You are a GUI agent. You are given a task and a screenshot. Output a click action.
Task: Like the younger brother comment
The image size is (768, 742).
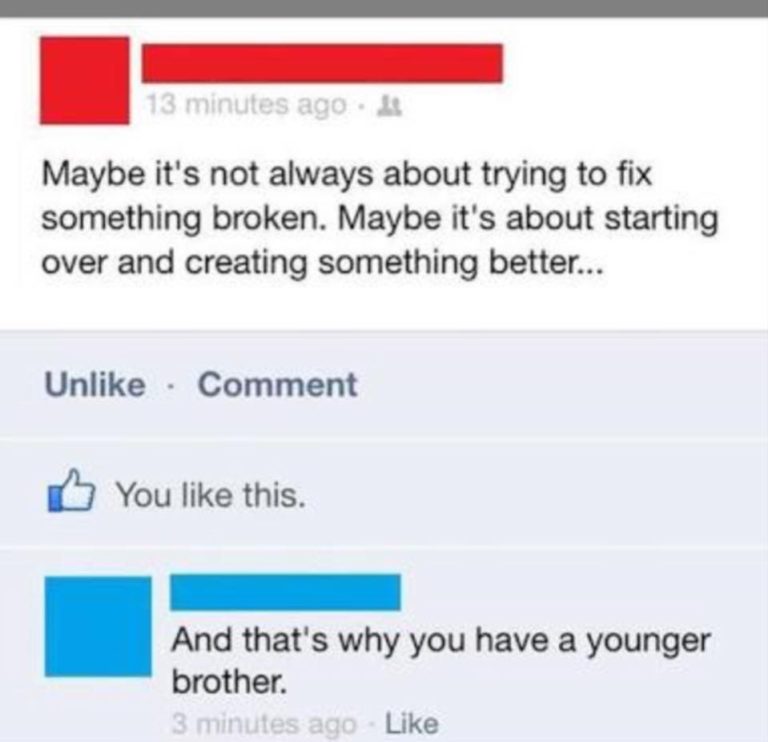point(412,723)
